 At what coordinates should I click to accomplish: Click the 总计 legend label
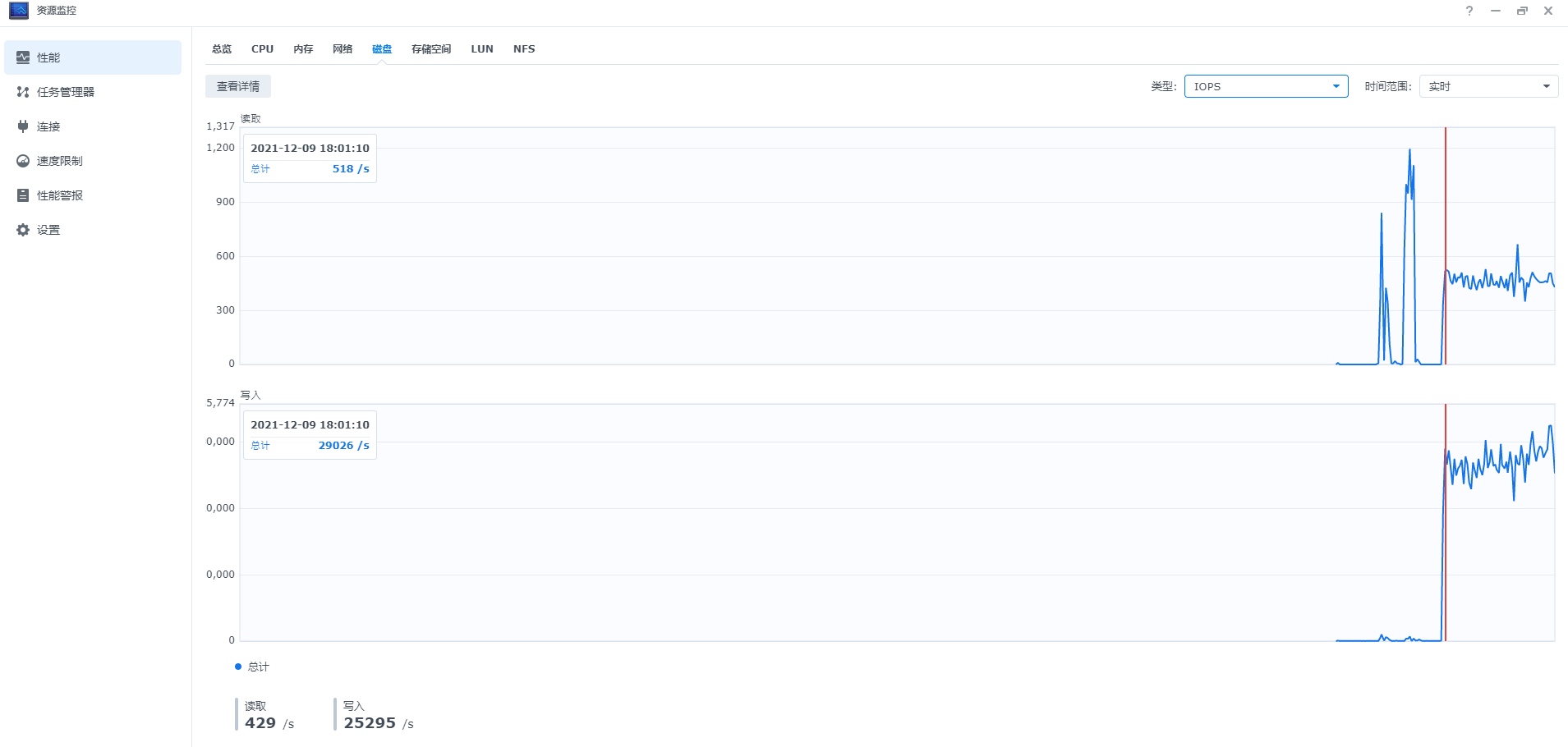coord(259,667)
